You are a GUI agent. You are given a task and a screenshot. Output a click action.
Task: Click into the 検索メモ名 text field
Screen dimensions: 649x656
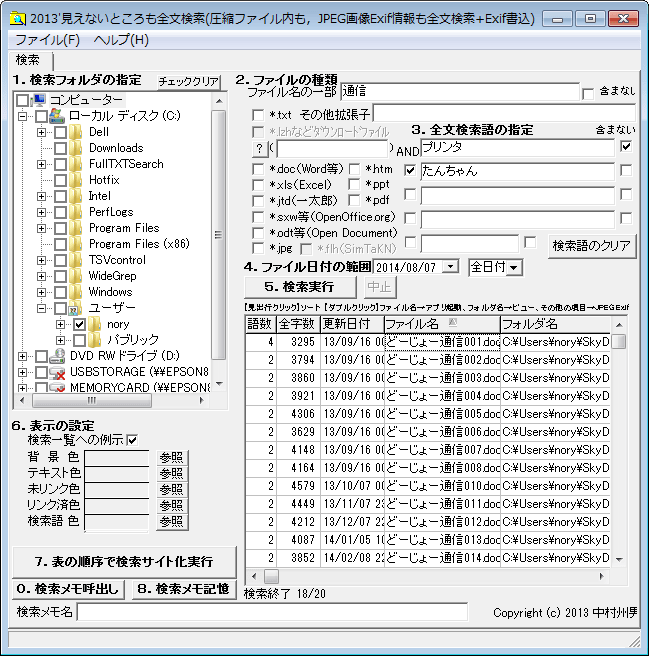click(x=272, y=611)
